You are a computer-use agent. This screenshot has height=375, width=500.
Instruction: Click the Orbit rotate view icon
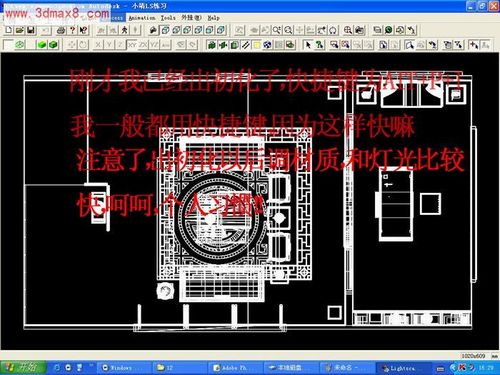pyautogui.click(x=333, y=30)
